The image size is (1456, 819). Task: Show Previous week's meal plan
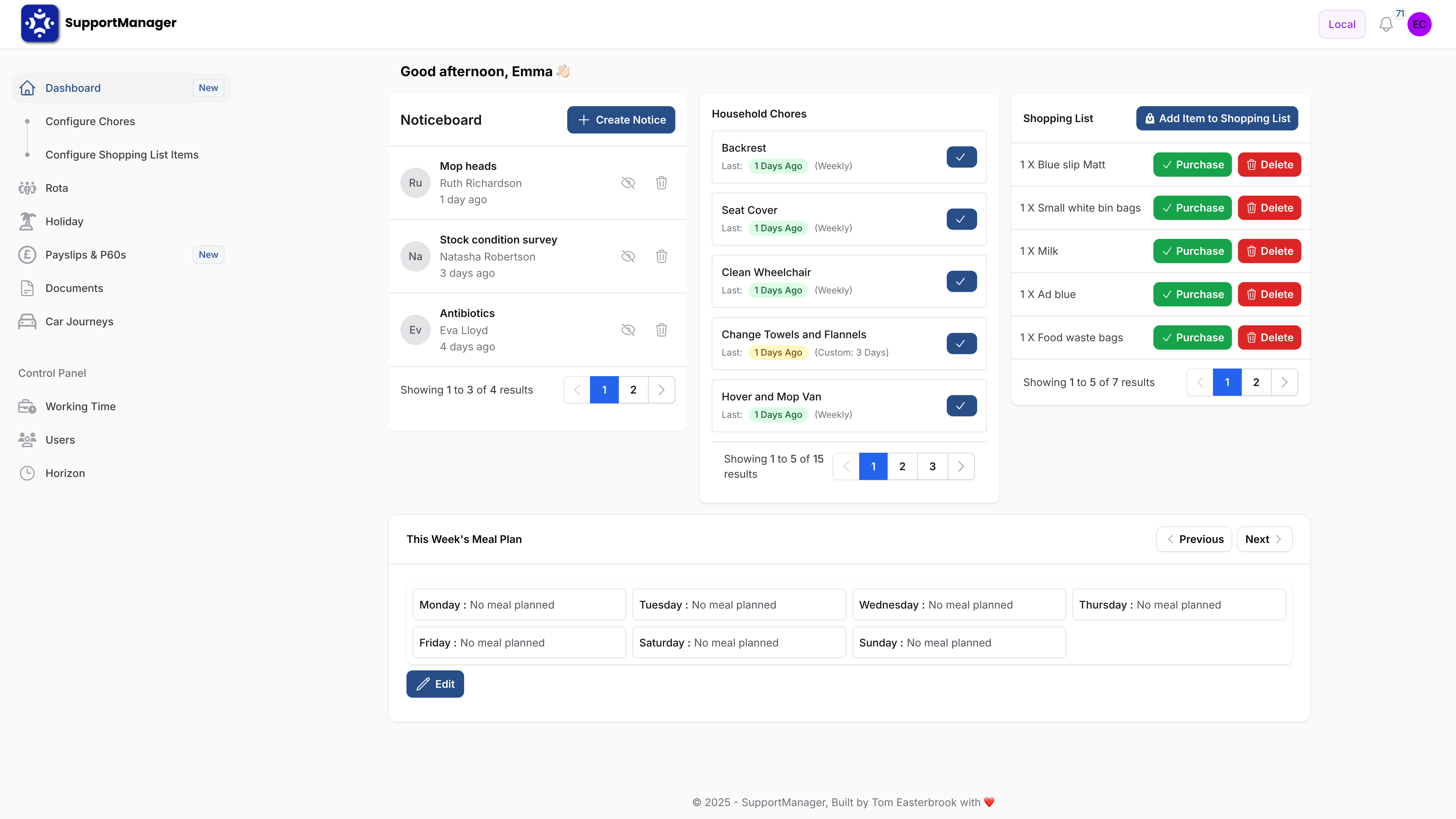point(1194,539)
